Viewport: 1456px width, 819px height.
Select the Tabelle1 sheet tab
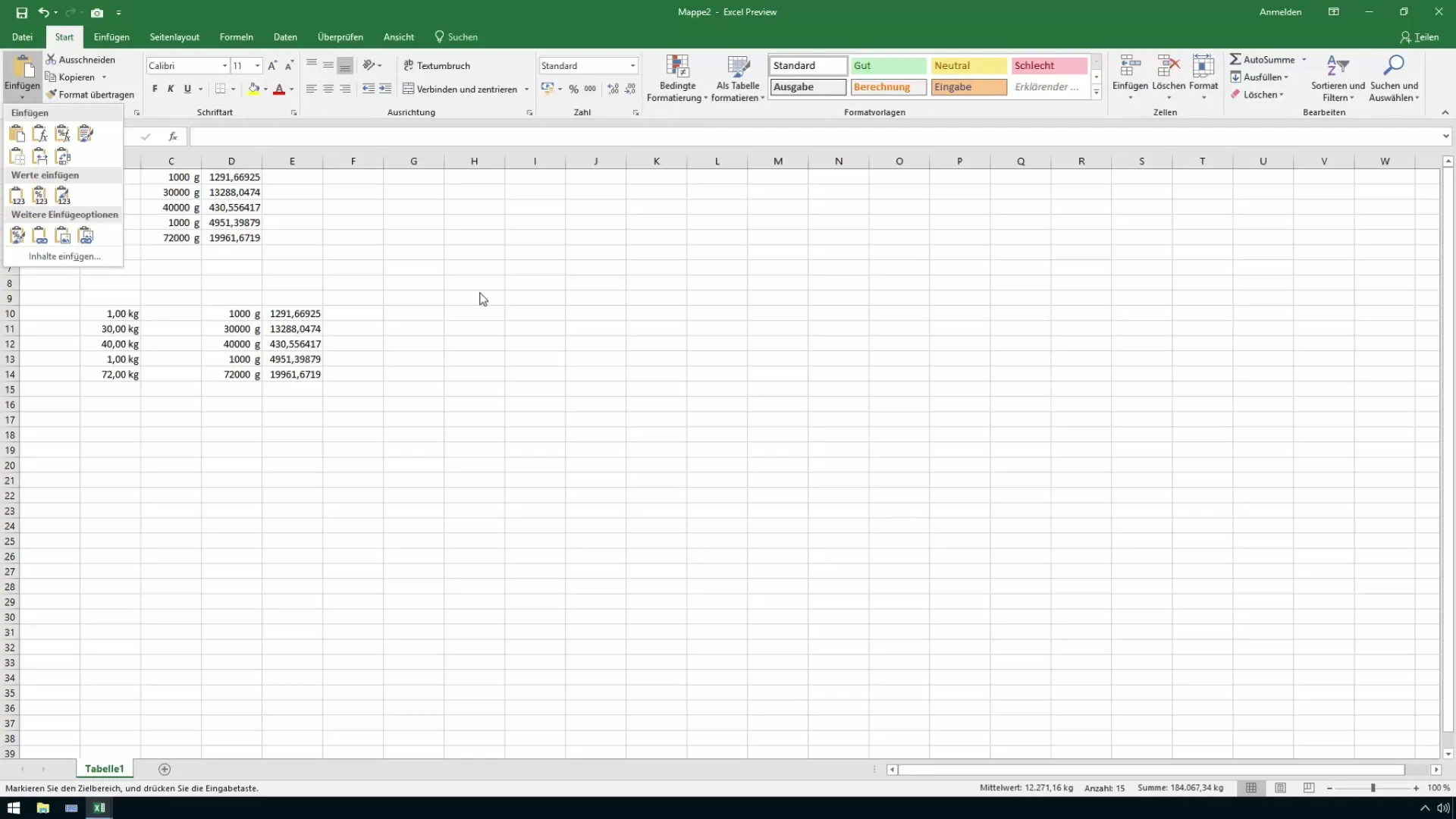(x=104, y=768)
